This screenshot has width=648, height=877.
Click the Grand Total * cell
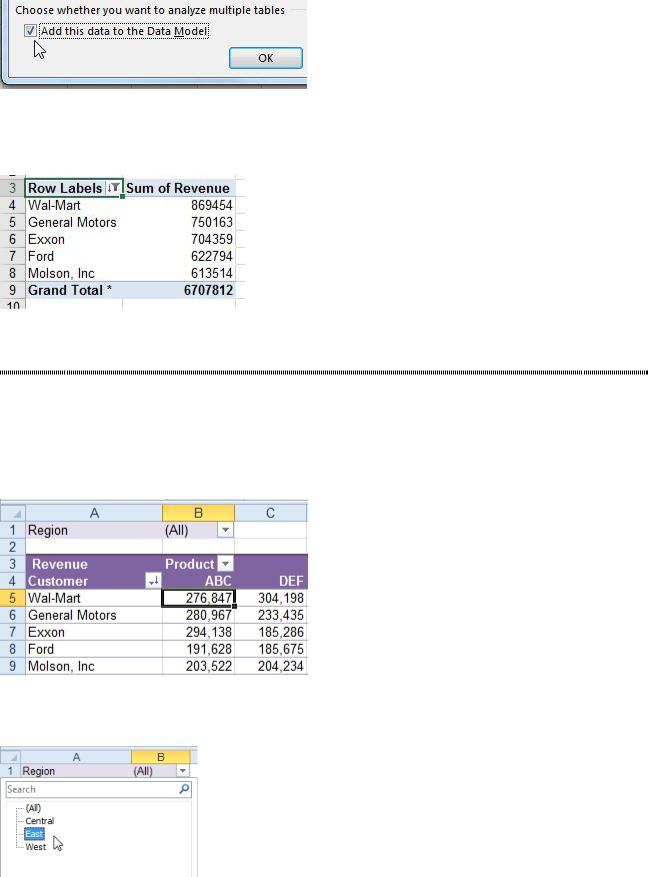pos(74,290)
